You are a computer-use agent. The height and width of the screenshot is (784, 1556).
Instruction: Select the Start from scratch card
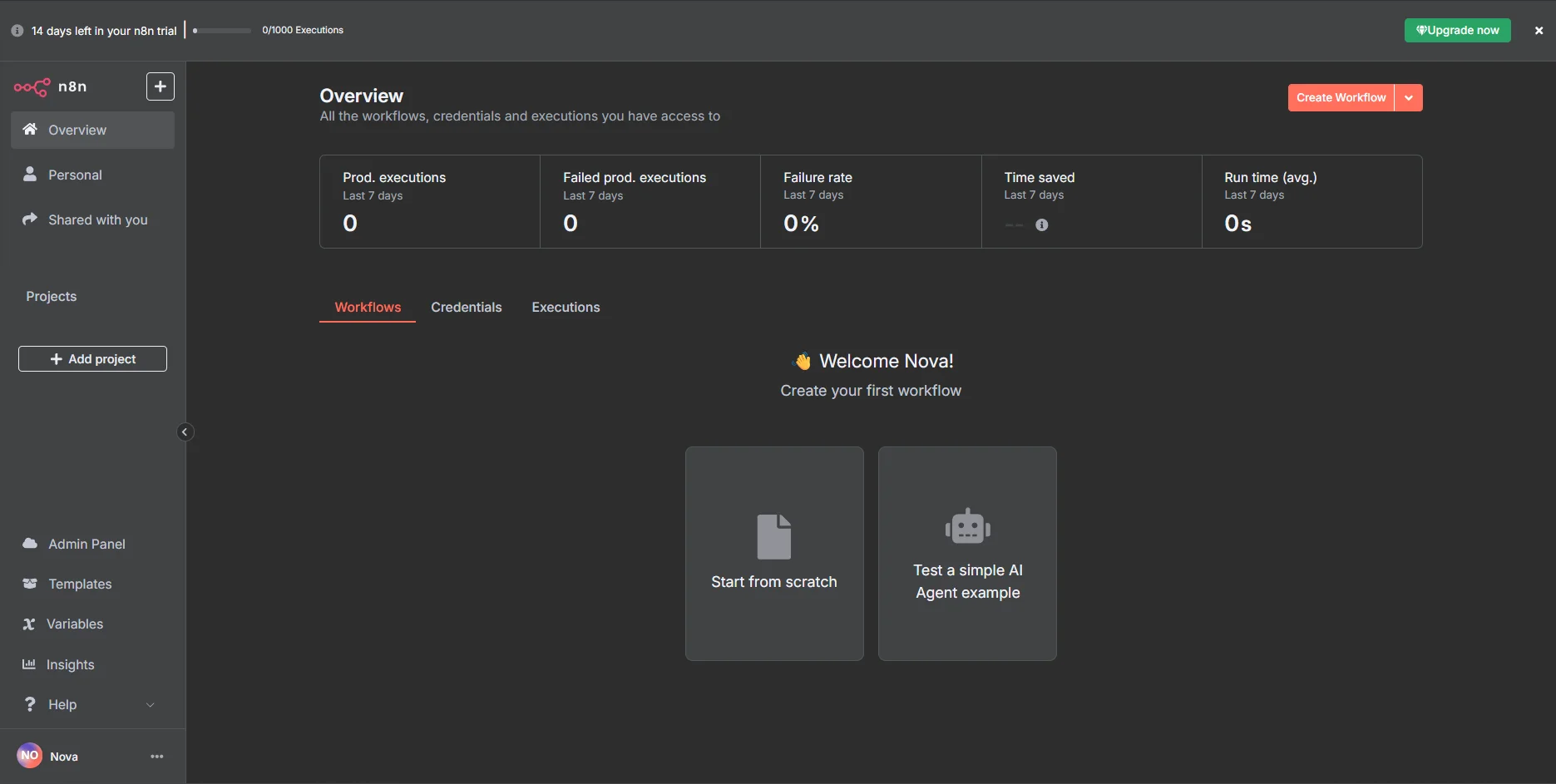point(774,554)
